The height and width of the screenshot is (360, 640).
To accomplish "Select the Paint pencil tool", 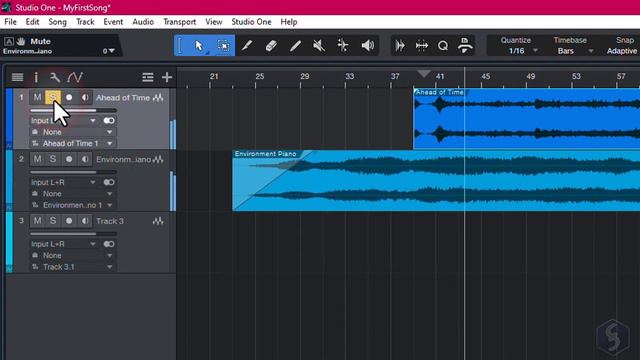I will [295, 45].
